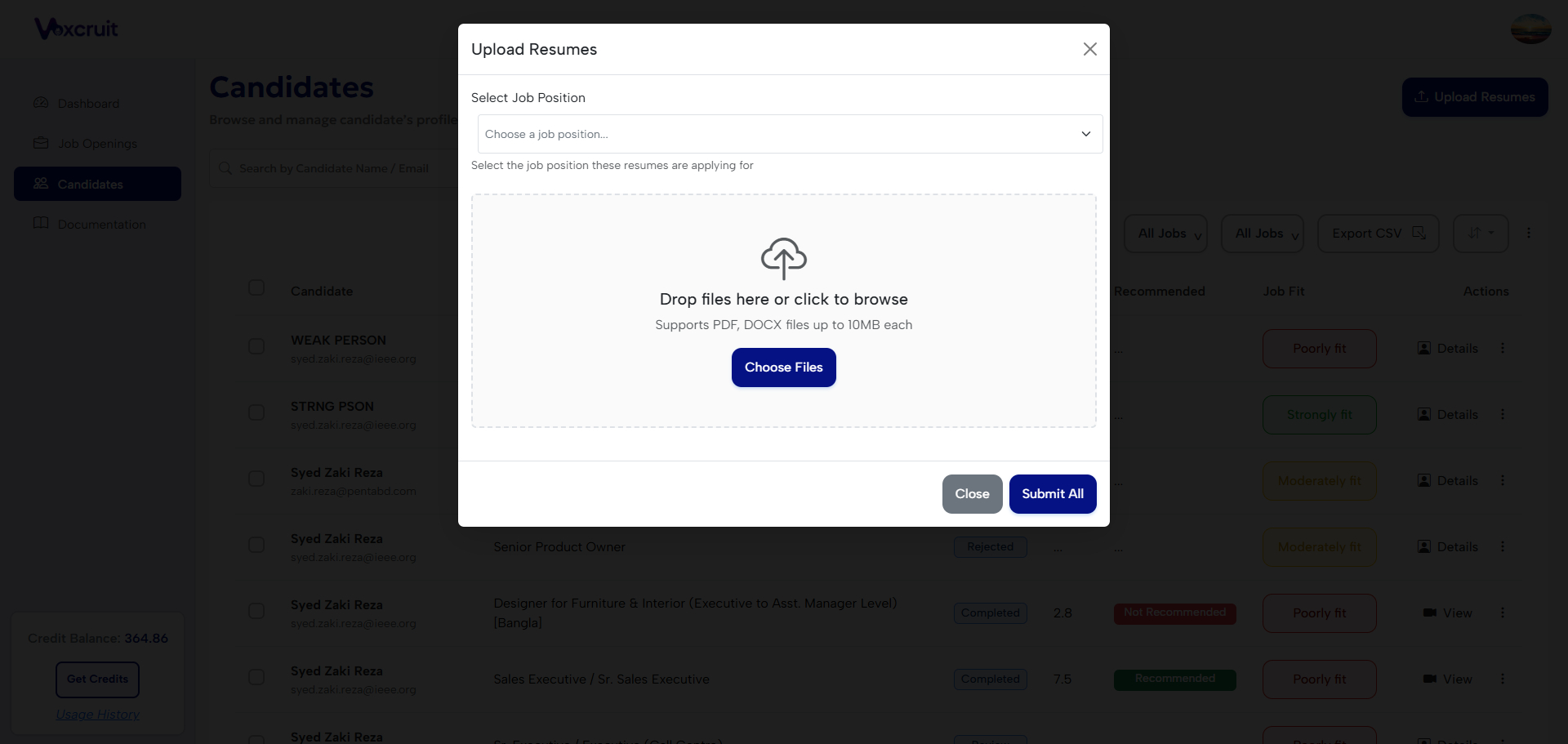Click the Not Recommended badge

click(x=1174, y=613)
